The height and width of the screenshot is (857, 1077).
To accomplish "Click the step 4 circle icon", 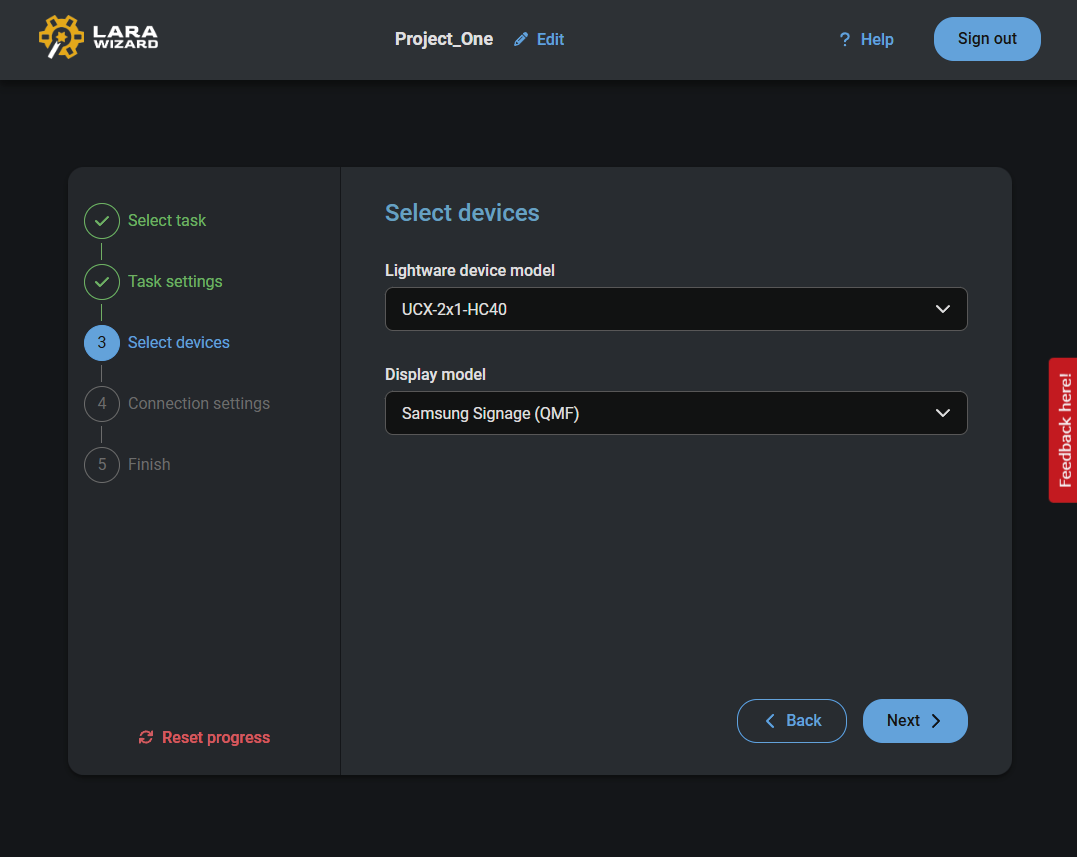I will [x=102, y=404].
